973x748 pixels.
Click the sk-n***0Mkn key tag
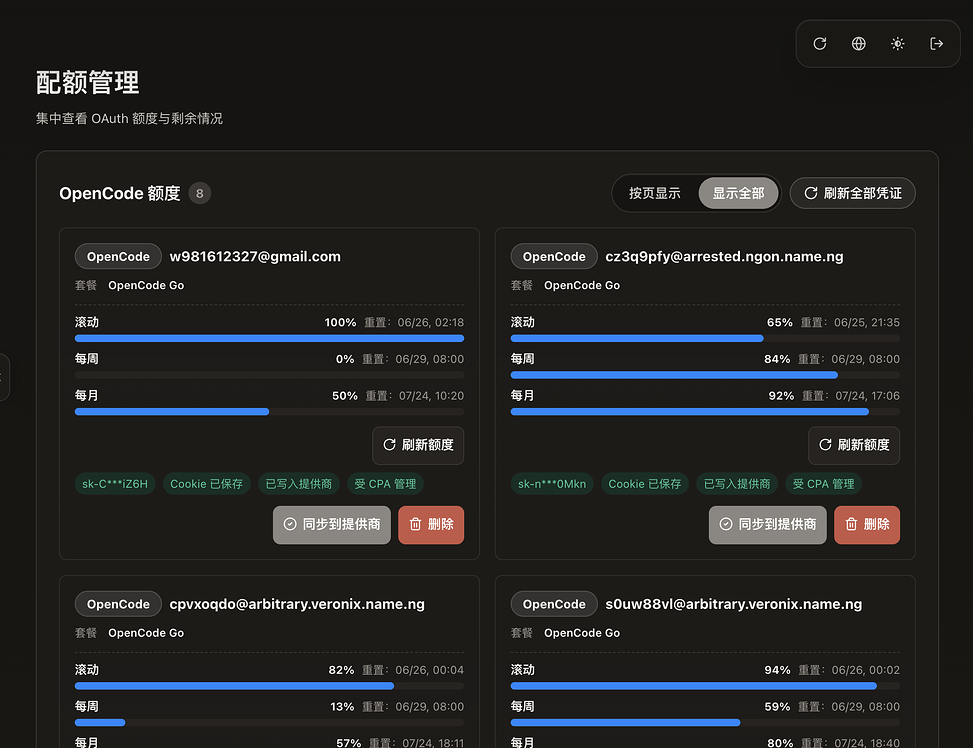pyautogui.click(x=552, y=484)
